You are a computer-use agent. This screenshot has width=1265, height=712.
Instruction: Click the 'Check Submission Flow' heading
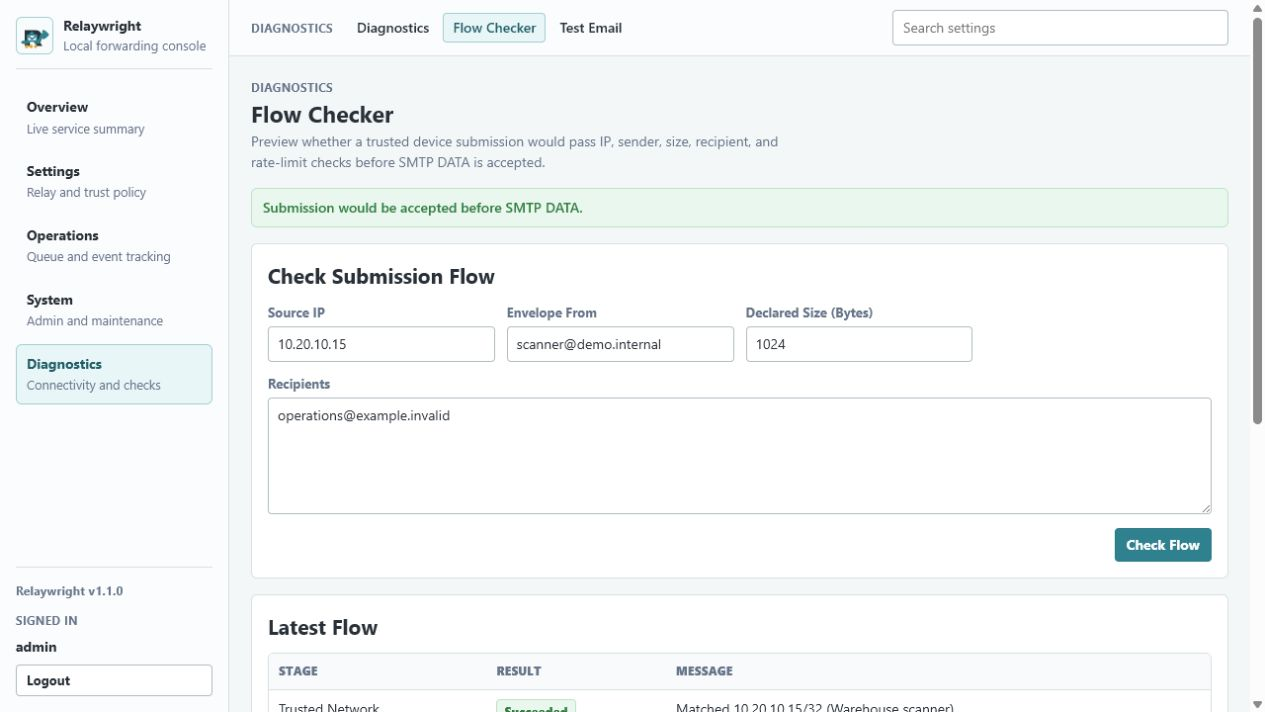[381, 277]
